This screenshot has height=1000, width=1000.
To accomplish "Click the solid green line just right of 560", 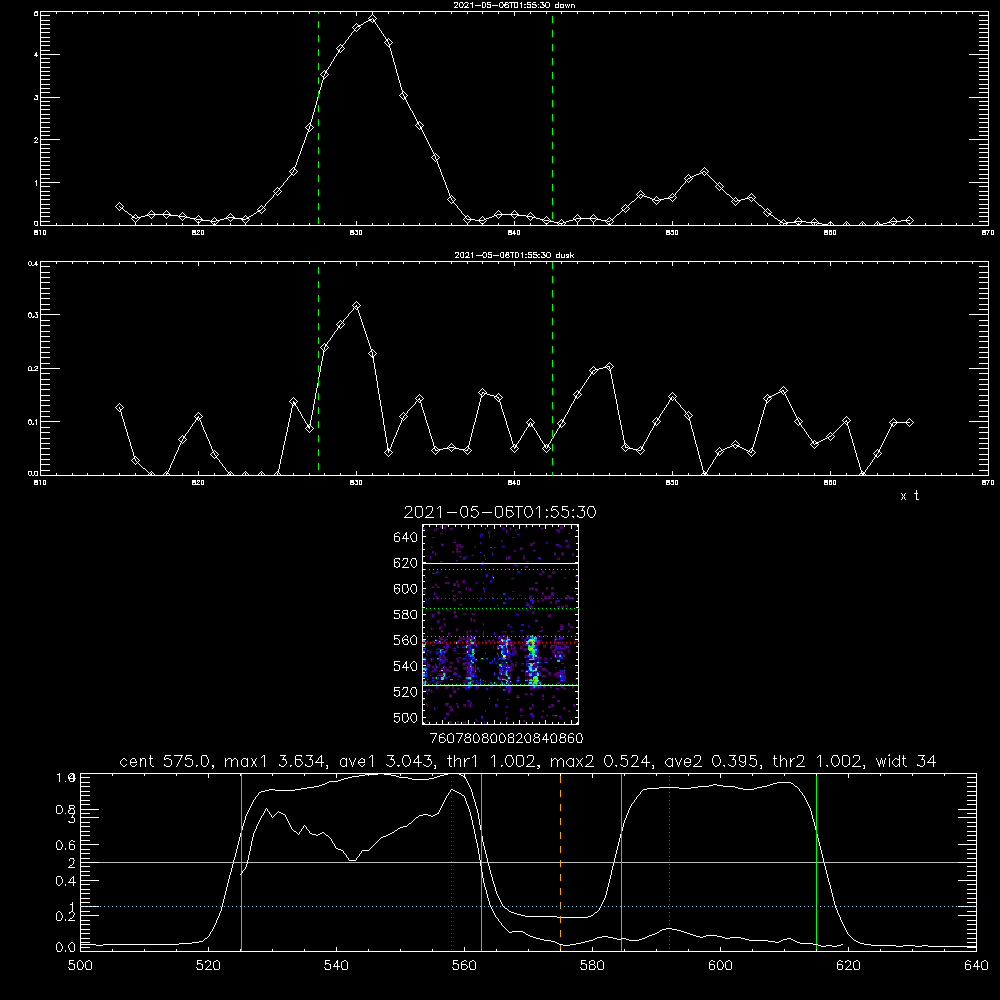I will click(482, 861).
